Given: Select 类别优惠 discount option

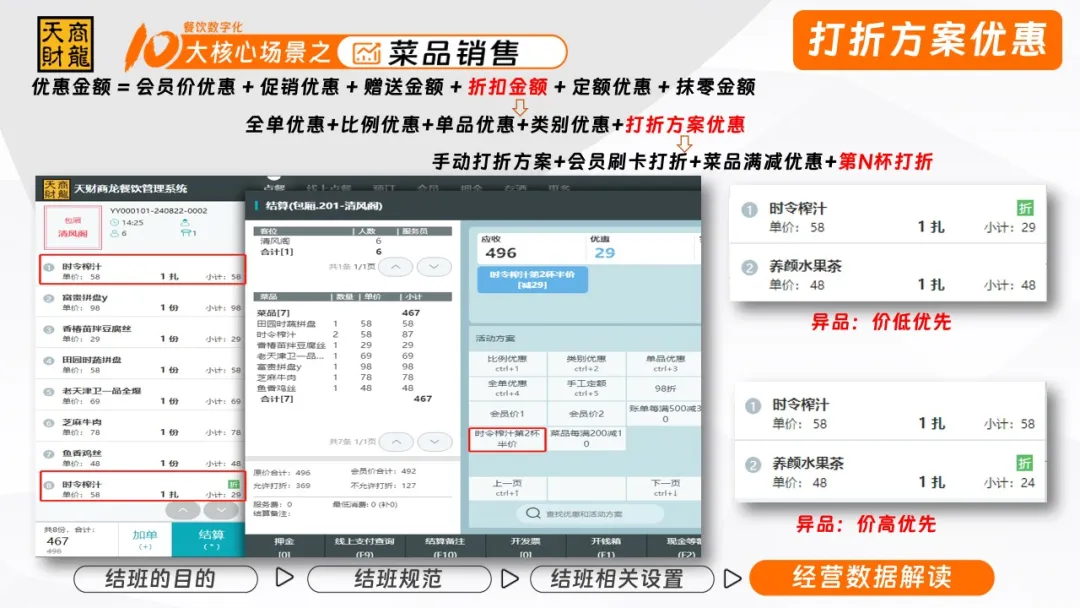Looking at the screenshot, I should pyautogui.click(x=586, y=363).
